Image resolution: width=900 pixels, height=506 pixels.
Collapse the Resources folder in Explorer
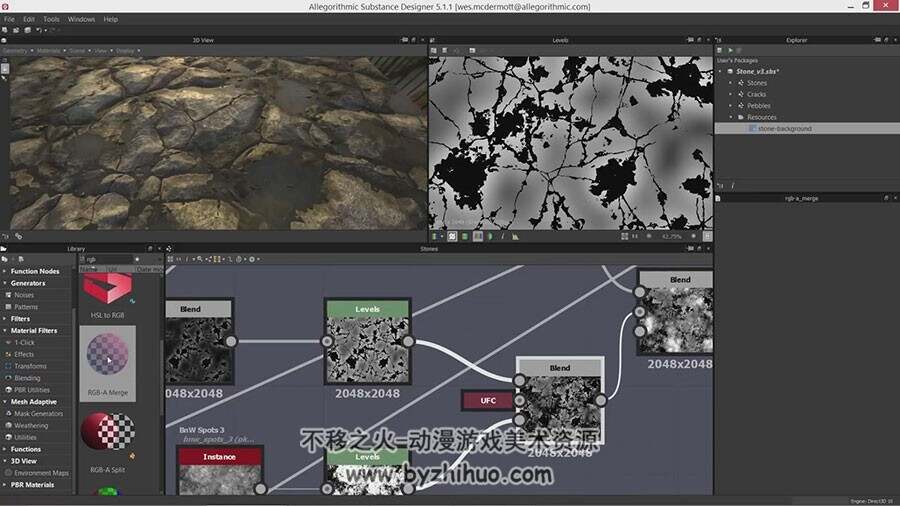[731, 117]
